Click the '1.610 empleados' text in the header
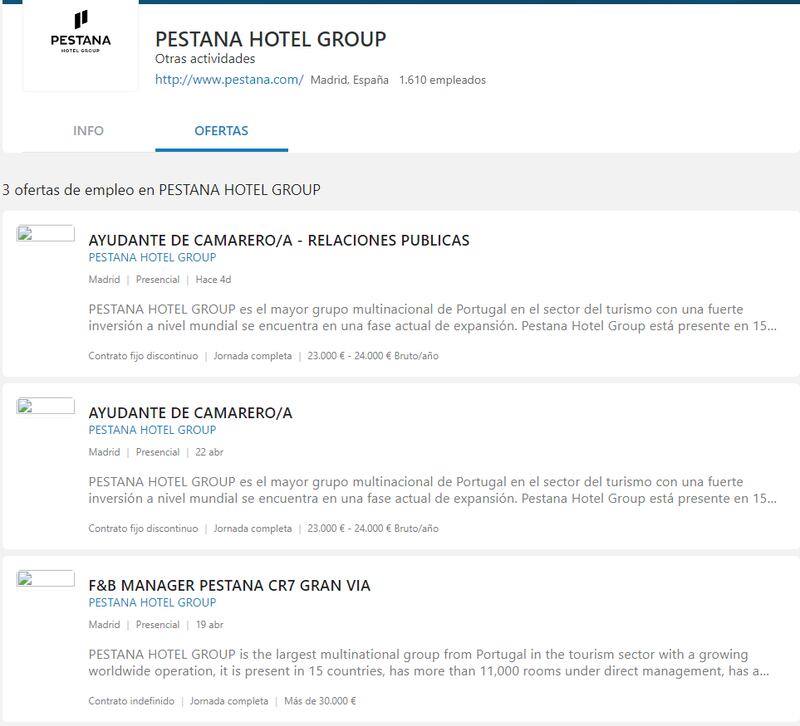Image resolution: width=800 pixels, height=726 pixels. pos(442,80)
